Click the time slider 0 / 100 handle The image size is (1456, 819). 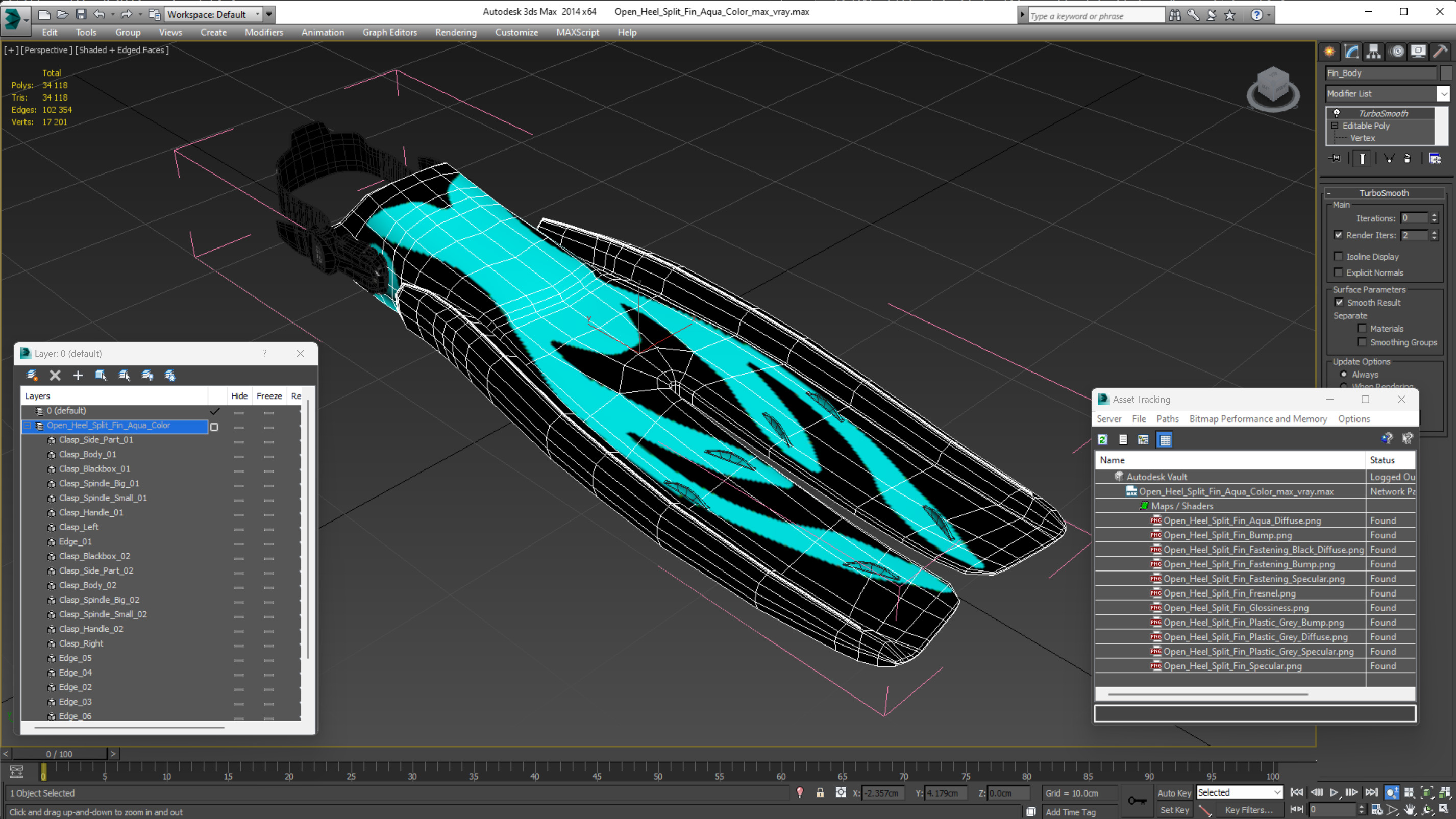click(x=59, y=754)
